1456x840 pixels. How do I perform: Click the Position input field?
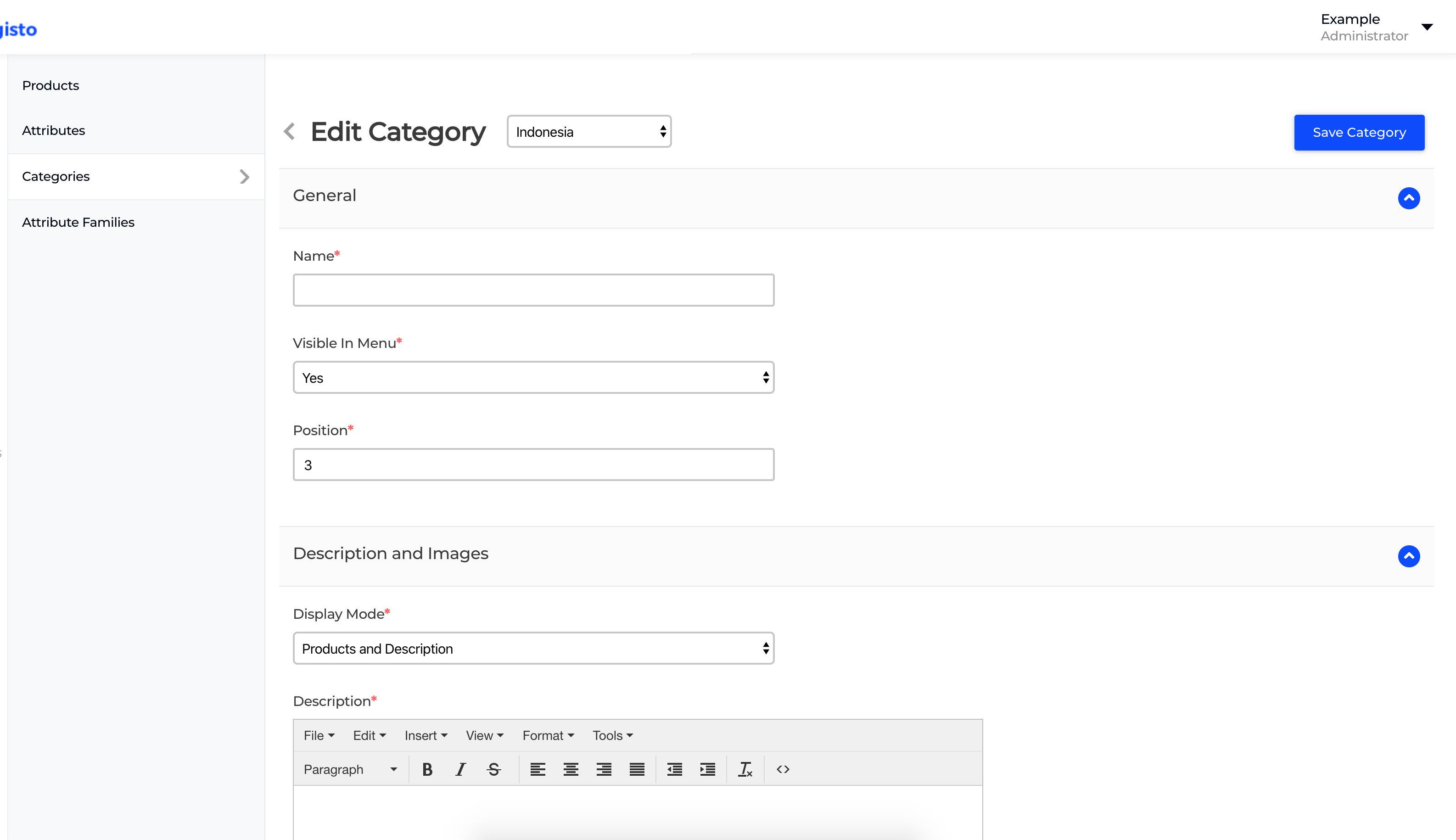pos(533,465)
